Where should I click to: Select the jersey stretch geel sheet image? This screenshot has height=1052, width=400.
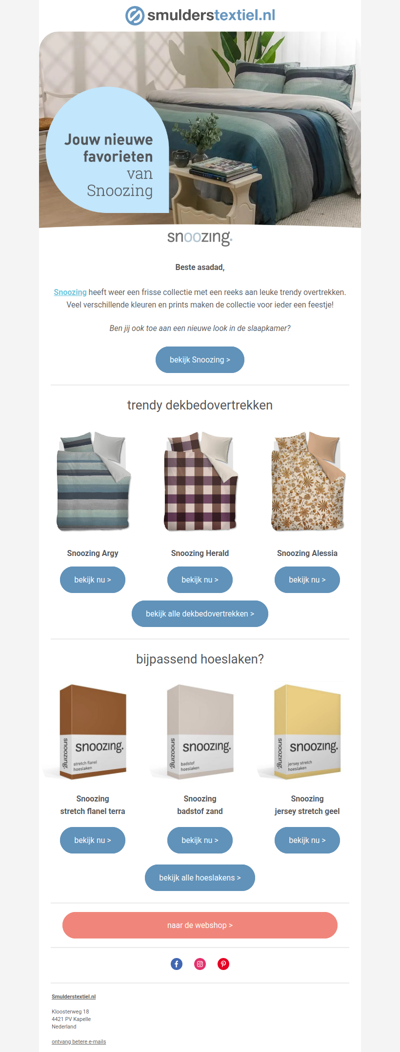tap(307, 731)
